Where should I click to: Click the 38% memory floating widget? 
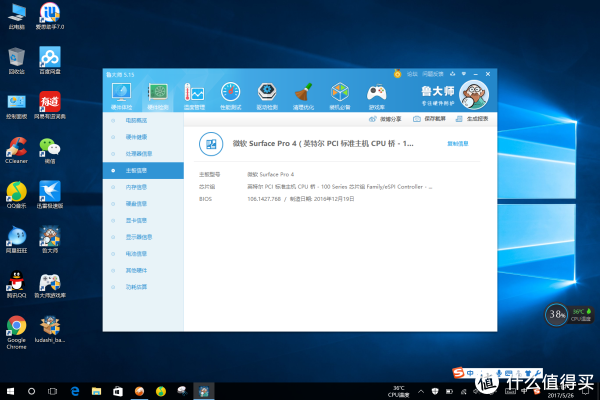[556, 315]
